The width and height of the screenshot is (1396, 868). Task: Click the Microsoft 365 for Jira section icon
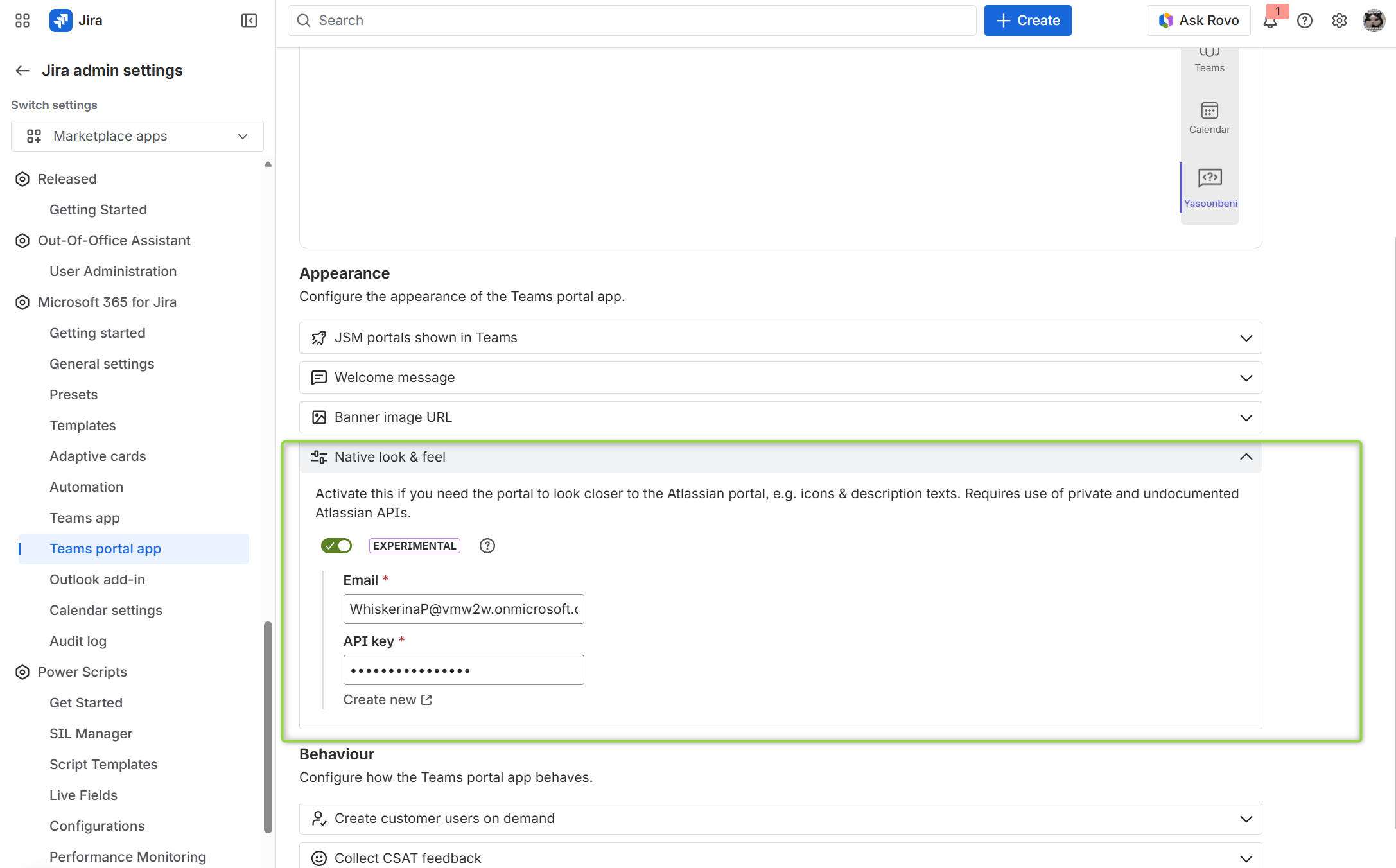(22, 302)
